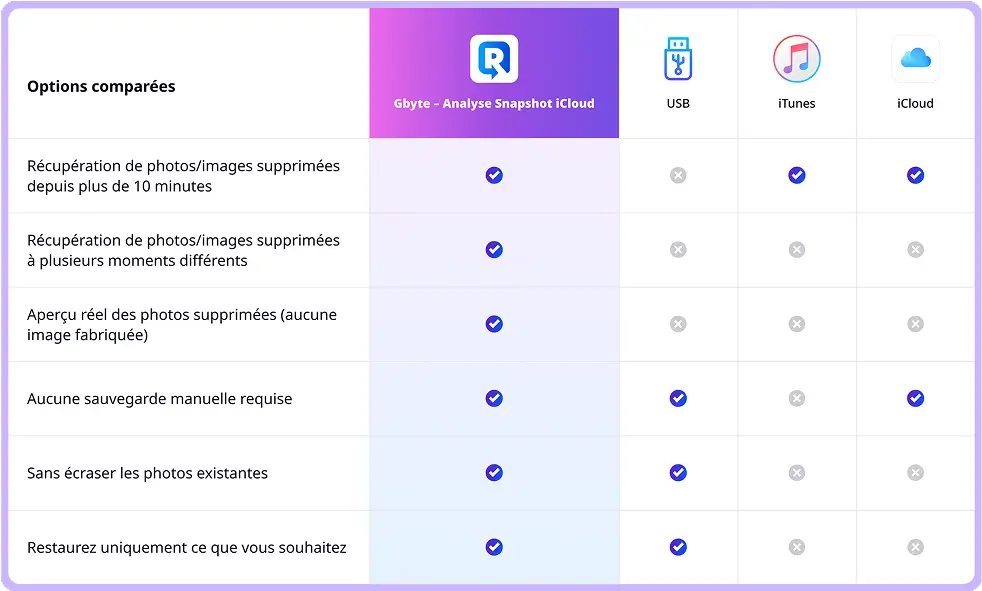Click the iCloud cloud icon
The height and width of the screenshot is (591, 982).
[916, 59]
